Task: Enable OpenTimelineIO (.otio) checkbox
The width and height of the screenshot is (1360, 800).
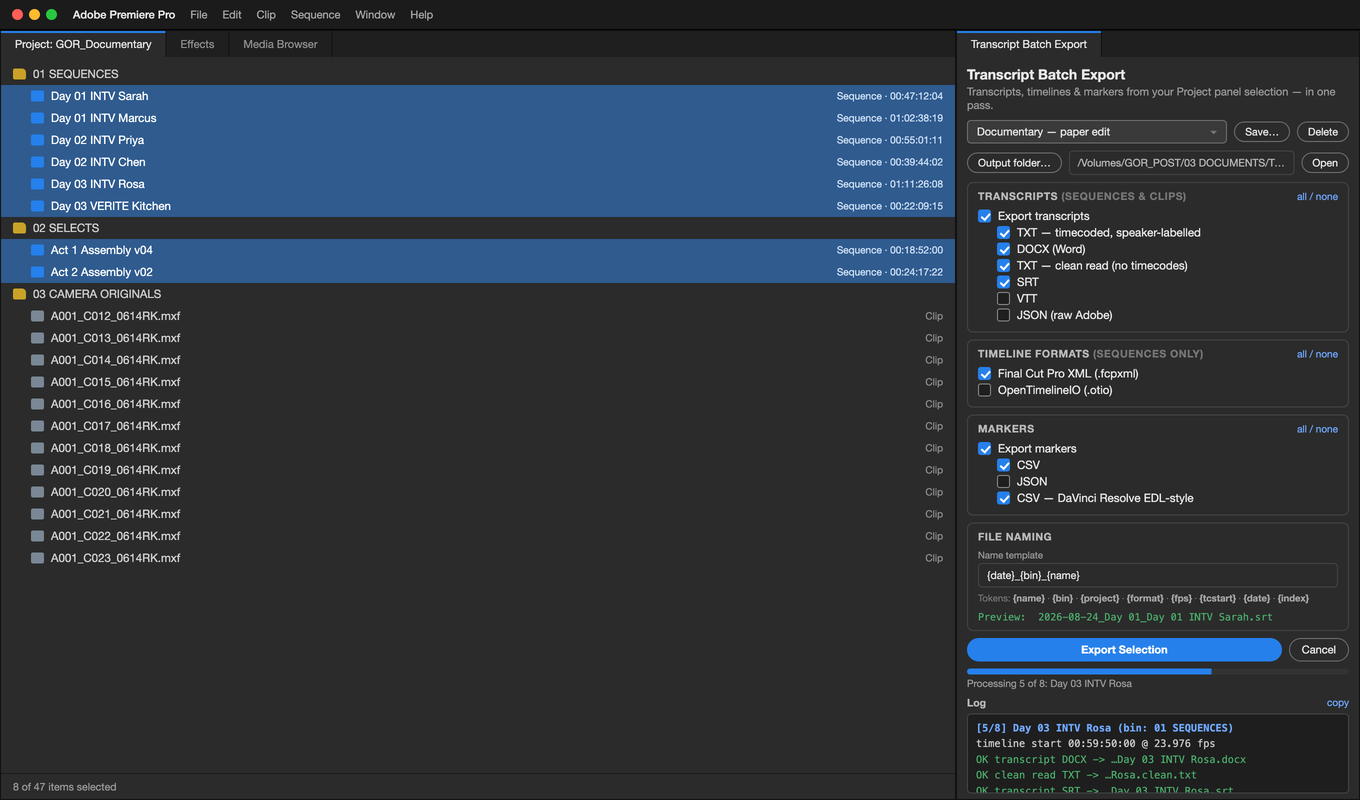Action: pyautogui.click(x=985, y=390)
